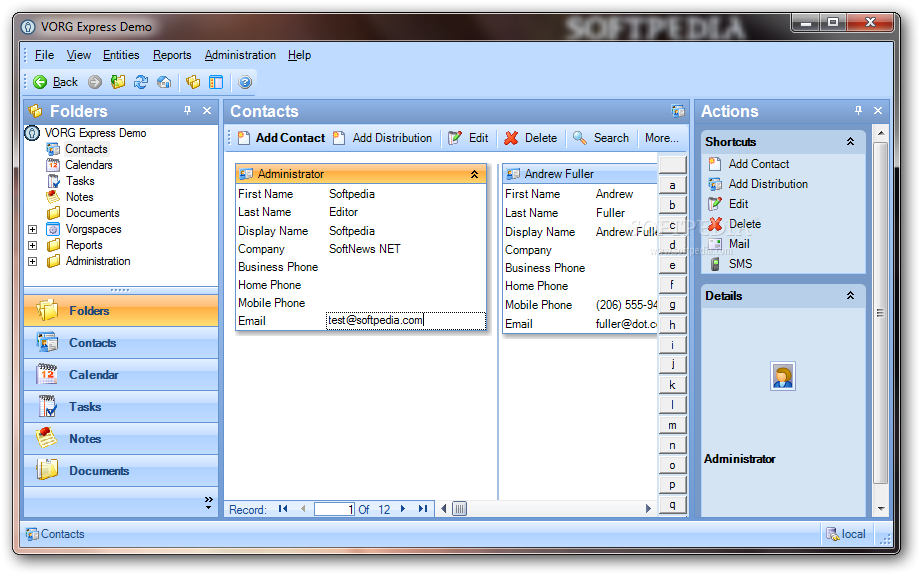The height and width of the screenshot is (575, 921).
Task: Go to the next record
Action: [x=403, y=509]
